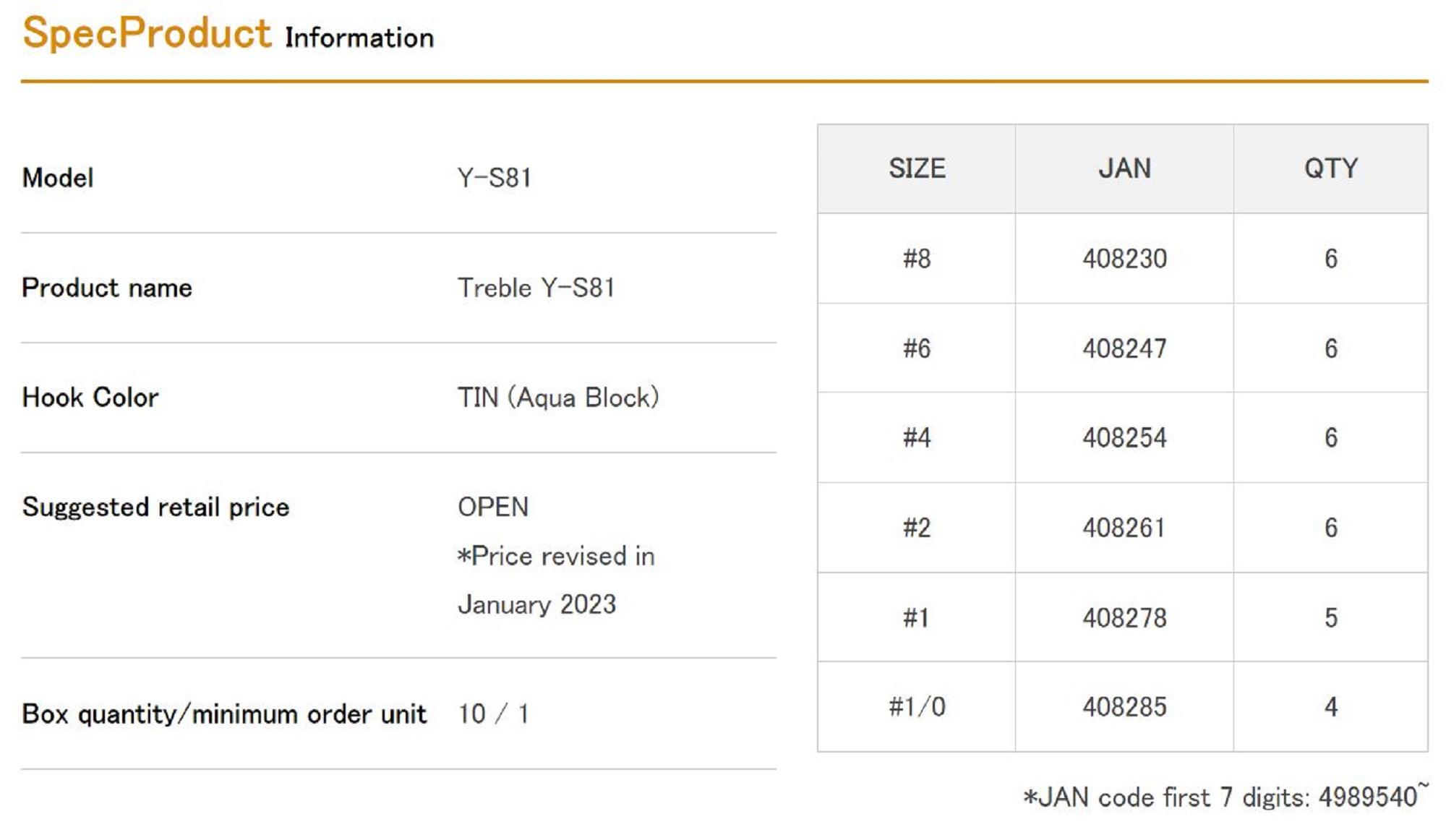The height and width of the screenshot is (840, 1446).
Task: Click the OPEN retail price value
Action: [493, 507]
